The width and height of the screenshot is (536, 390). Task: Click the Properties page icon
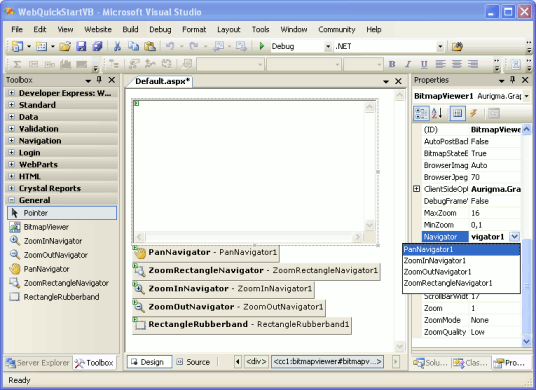coord(458,113)
